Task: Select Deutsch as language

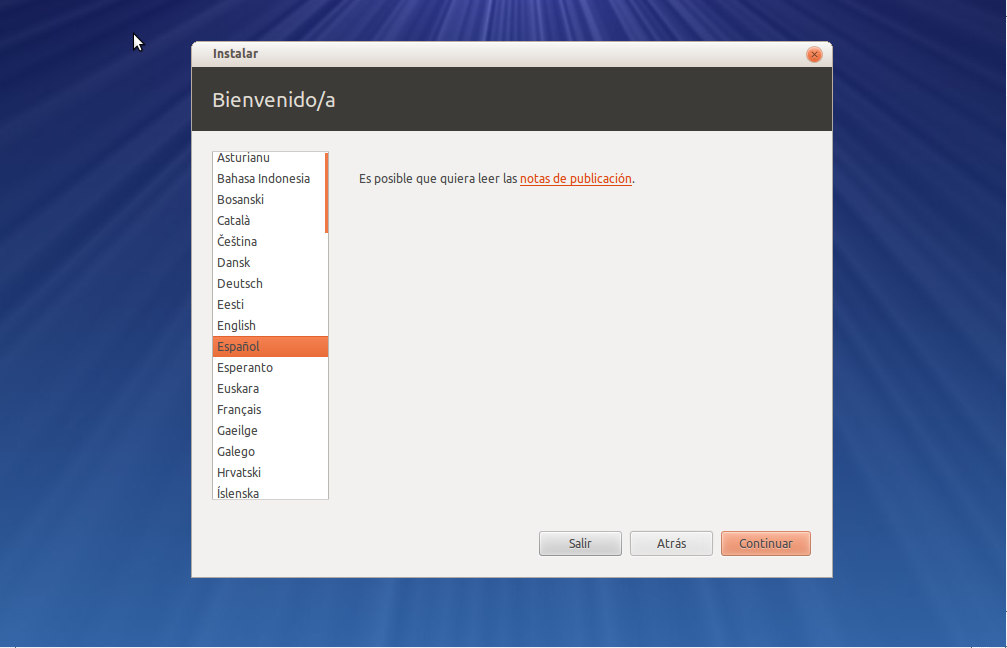Action: point(240,284)
